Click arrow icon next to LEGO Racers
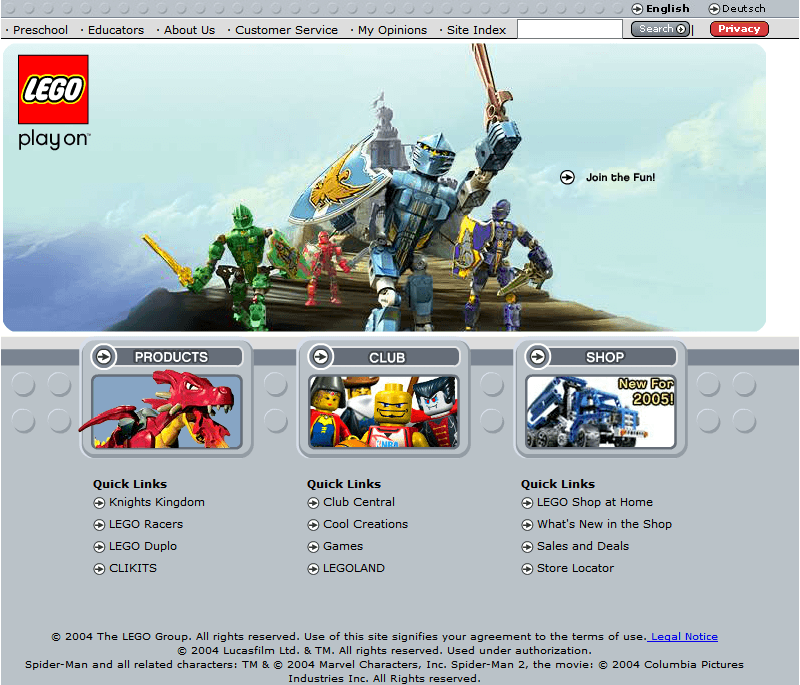Image resolution: width=800 pixels, height=685 pixels. [x=99, y=525]
